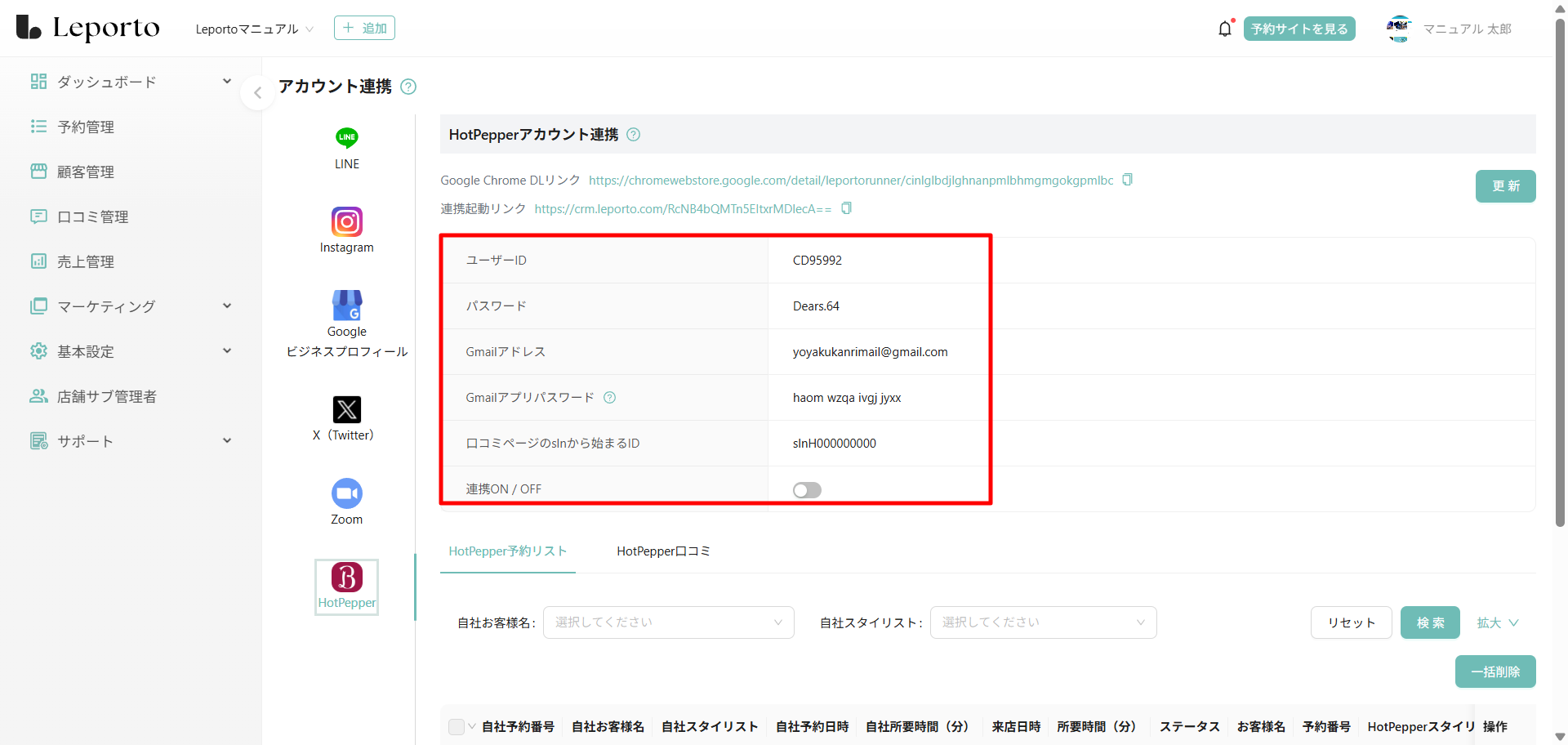Switch to HotPepper口コミ tab
This screenshot has height=745, width=1568.
click(x=663, y=551)
